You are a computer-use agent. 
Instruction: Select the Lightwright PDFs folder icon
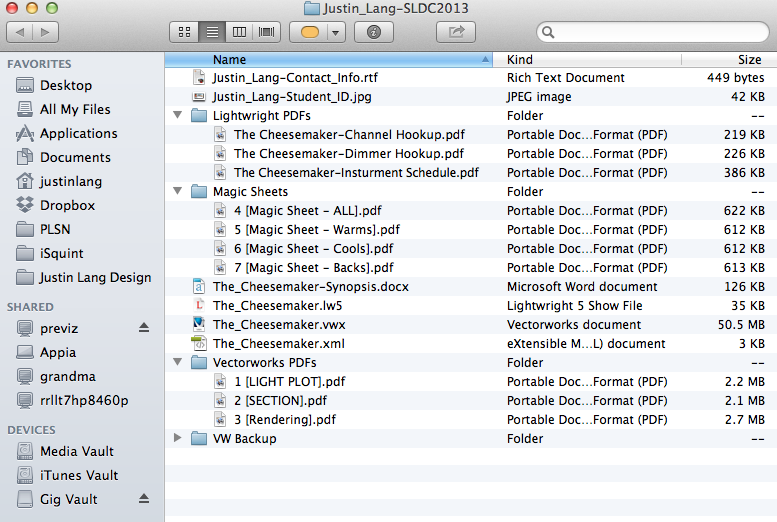pyautogui.click(x=199, y=116)
